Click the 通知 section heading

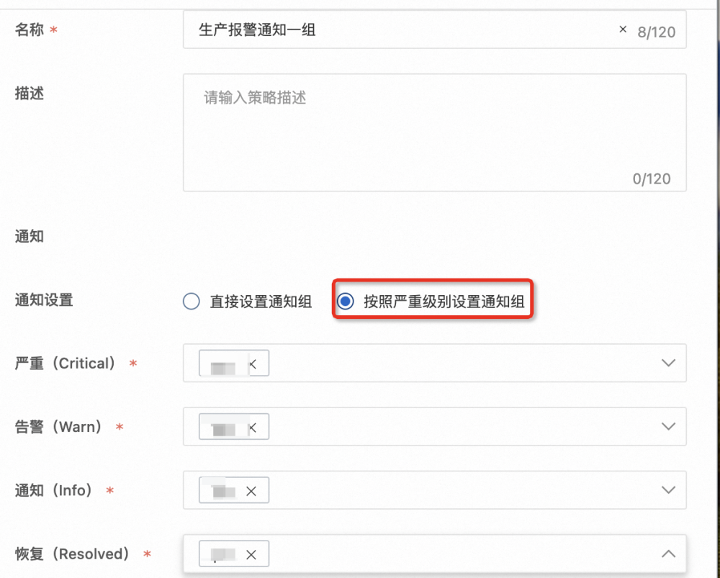coord(30,237)
